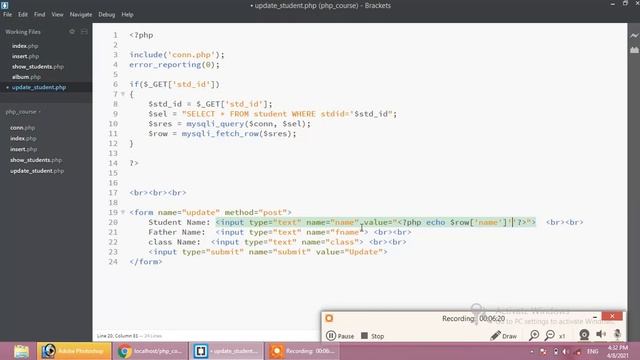Open show_students.php in php_course project tree
The height and width of the screenshot is (360, 640).
36,160
